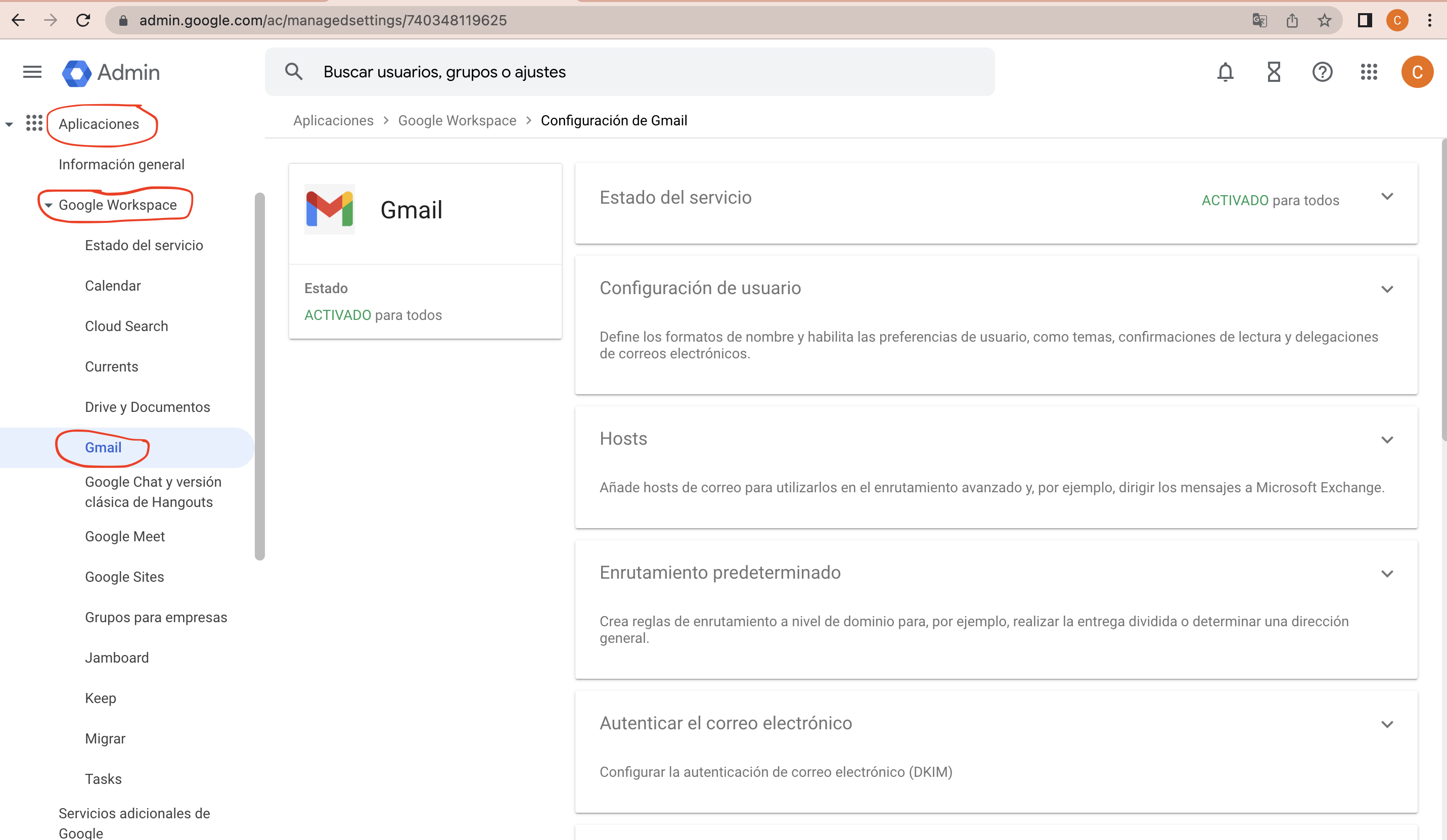Open the Google Translate page icon

click(x=1260, y=21)
